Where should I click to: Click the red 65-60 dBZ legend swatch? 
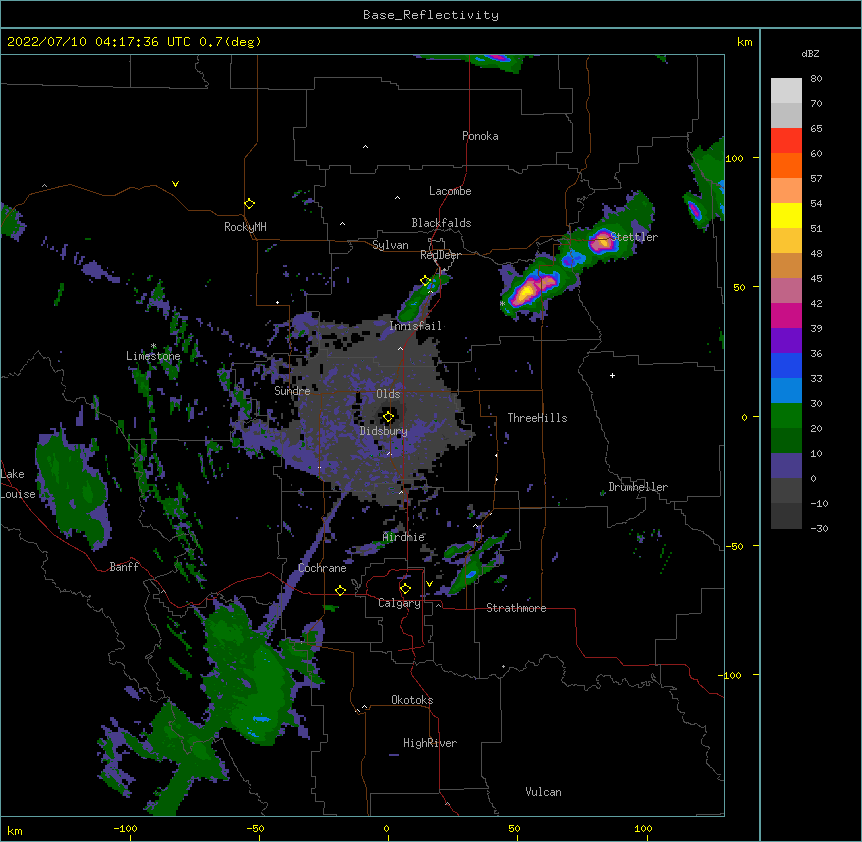(786, 141)
